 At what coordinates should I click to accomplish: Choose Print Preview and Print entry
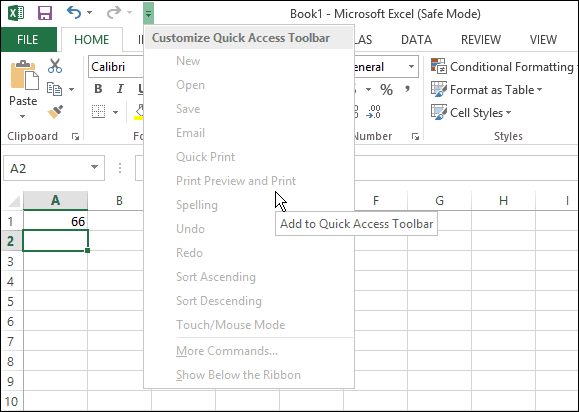[249, 181]
